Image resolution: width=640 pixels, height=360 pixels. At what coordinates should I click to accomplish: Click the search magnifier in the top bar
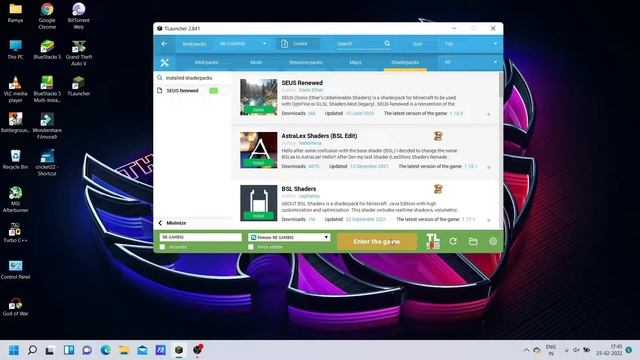(387, 43)
